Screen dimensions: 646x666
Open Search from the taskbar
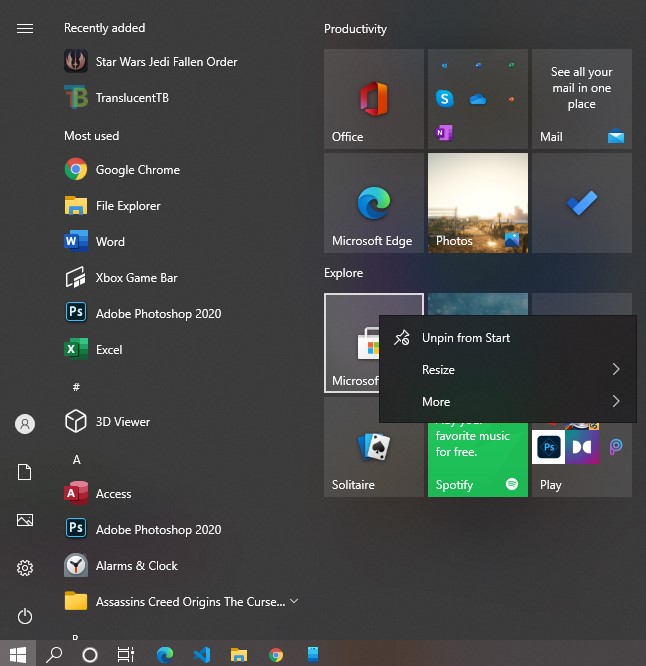point(54,654)
